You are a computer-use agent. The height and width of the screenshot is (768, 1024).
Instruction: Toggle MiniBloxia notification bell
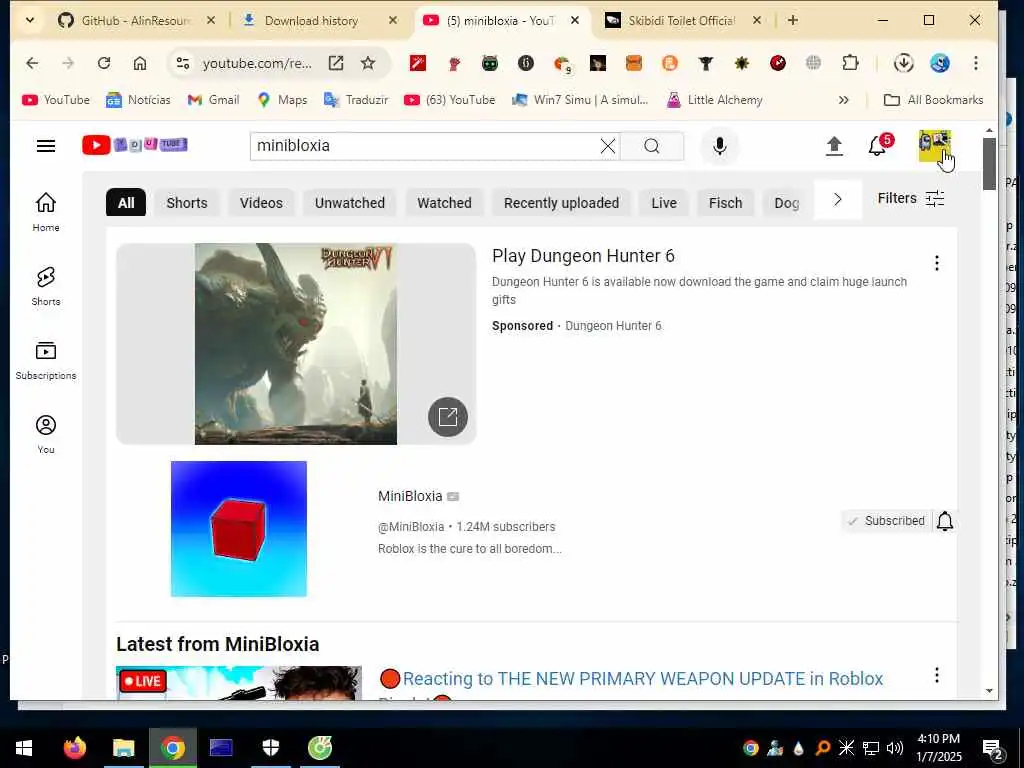pyautogui.click(x=945, y=521)
